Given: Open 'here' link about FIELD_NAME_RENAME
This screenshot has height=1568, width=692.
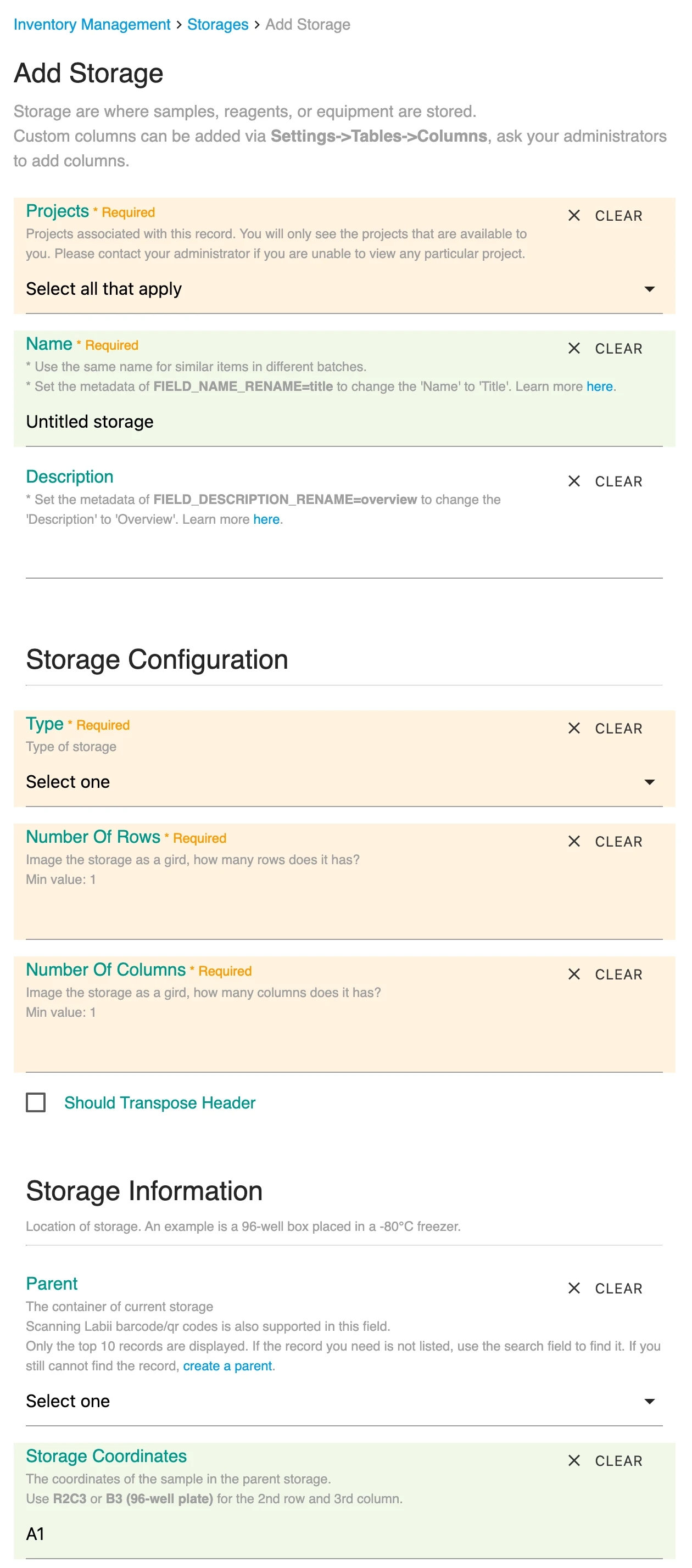Looking at the screenshot, I should pos(599,387).
